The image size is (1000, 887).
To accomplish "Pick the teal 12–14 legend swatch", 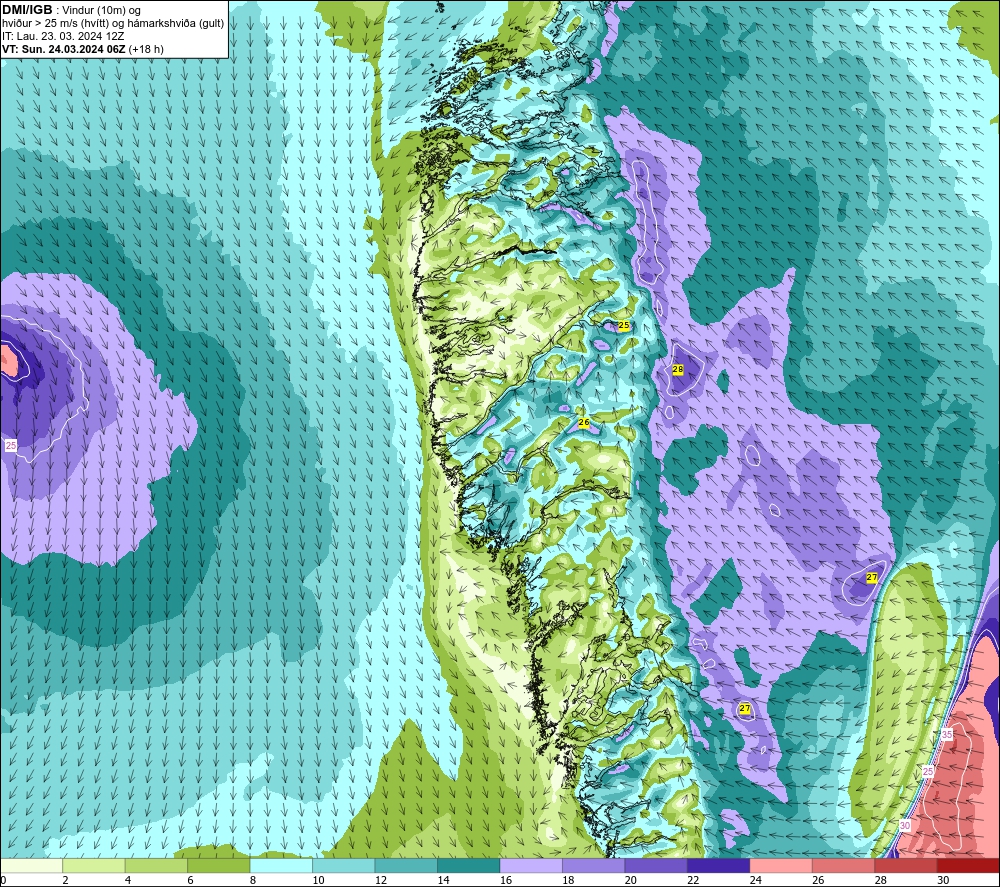I will coord(406,865).
